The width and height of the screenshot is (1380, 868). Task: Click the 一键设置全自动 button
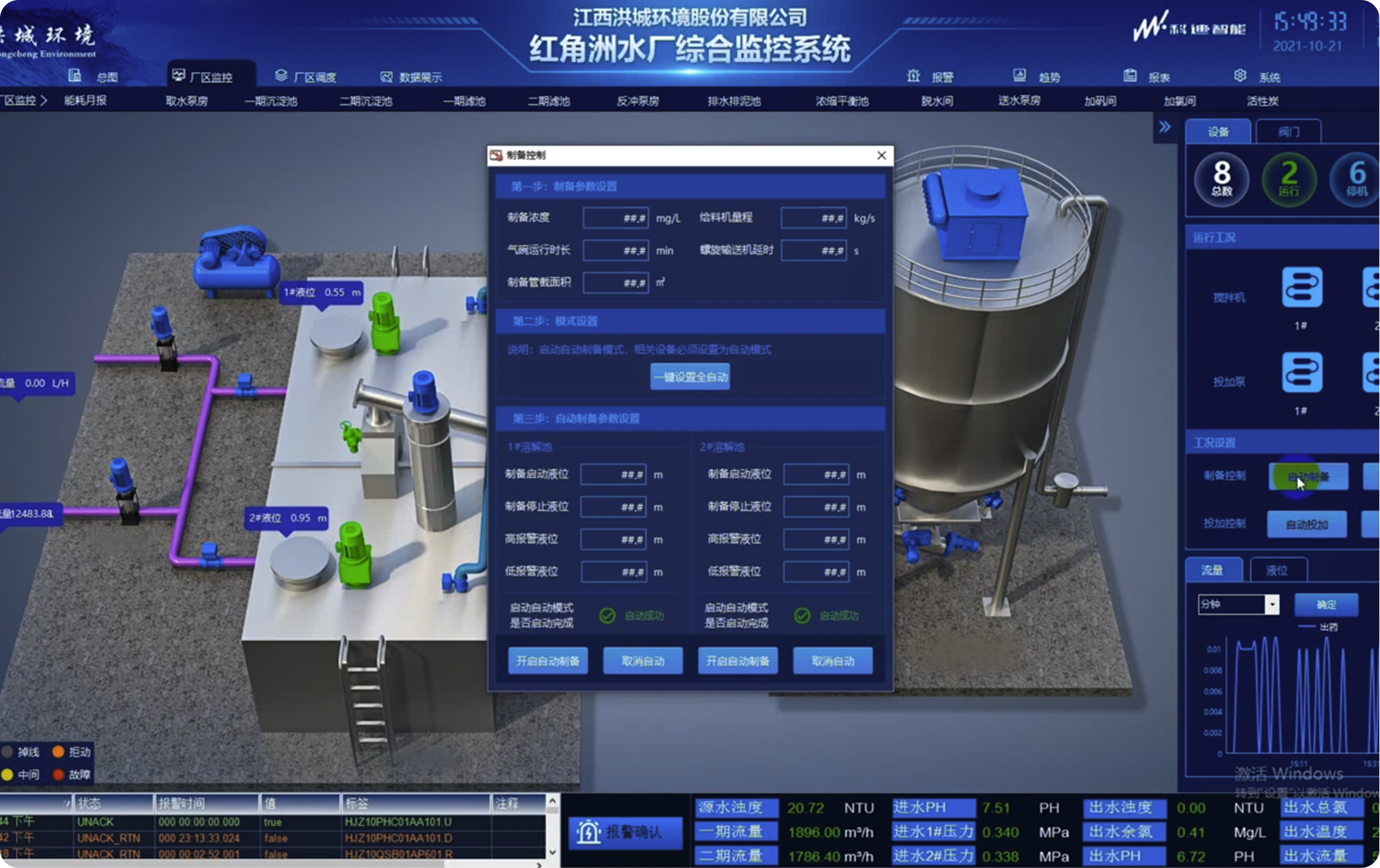690,377
